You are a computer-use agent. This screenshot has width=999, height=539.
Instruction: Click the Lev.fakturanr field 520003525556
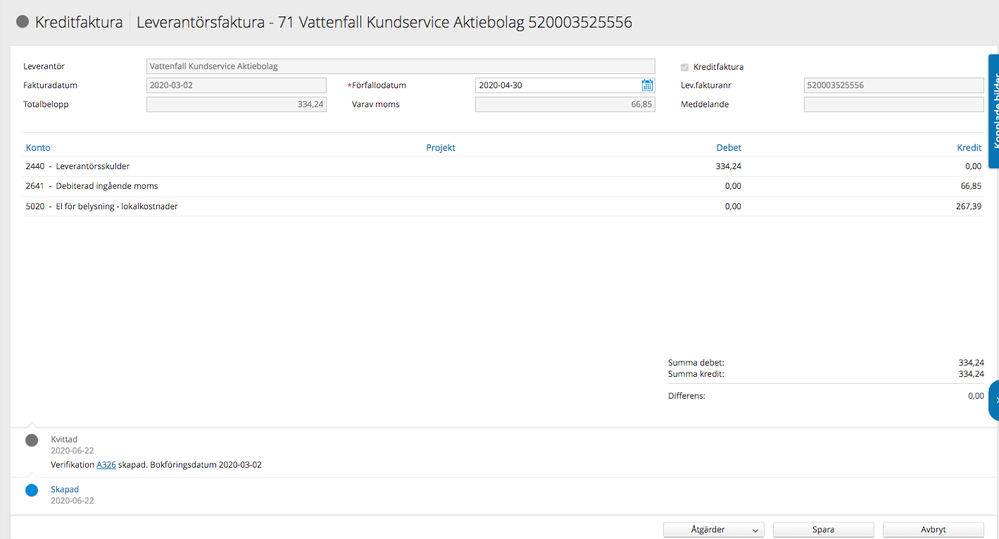click(x=893, y=85)
